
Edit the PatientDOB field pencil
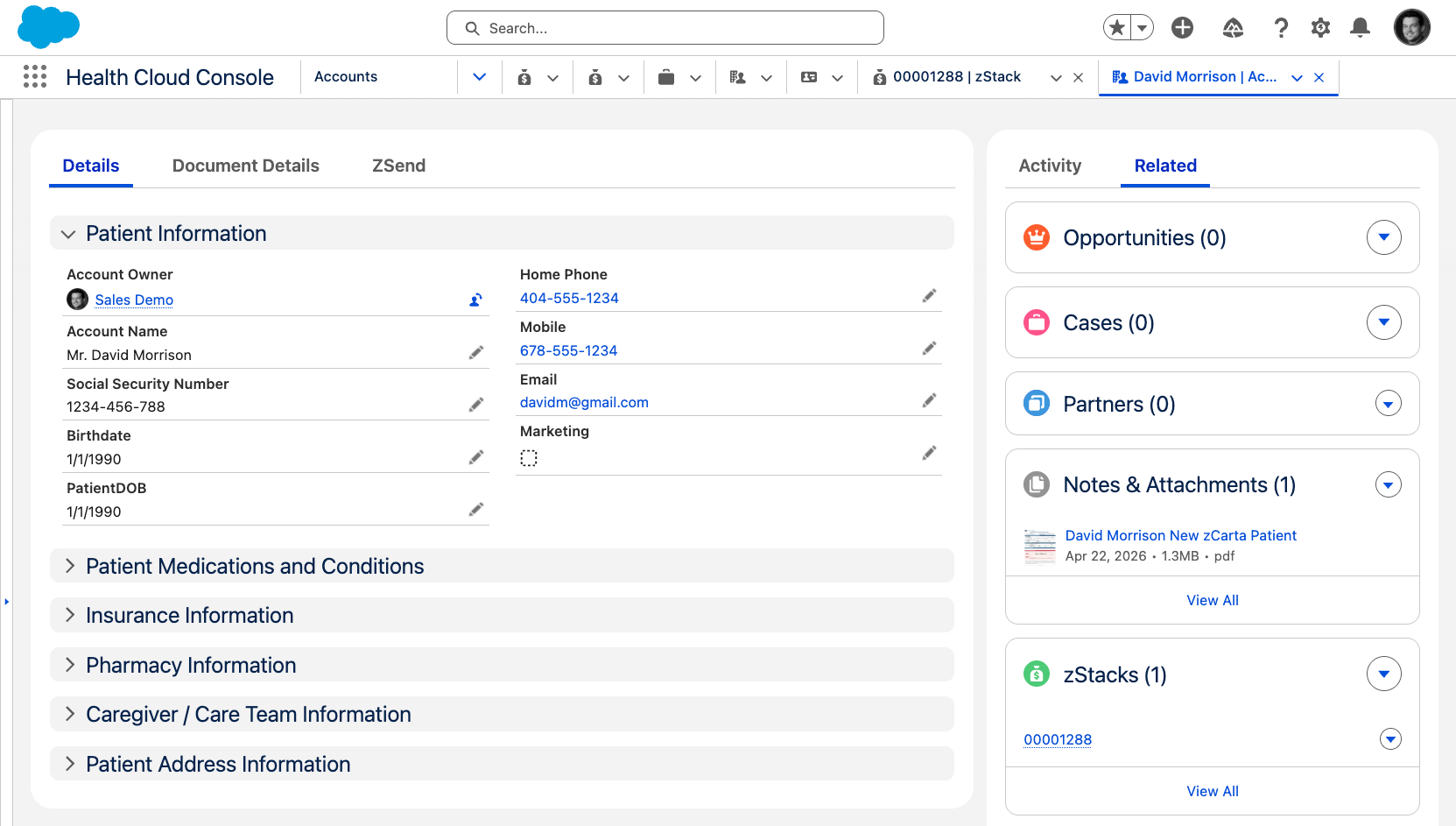tap(476, 509)
